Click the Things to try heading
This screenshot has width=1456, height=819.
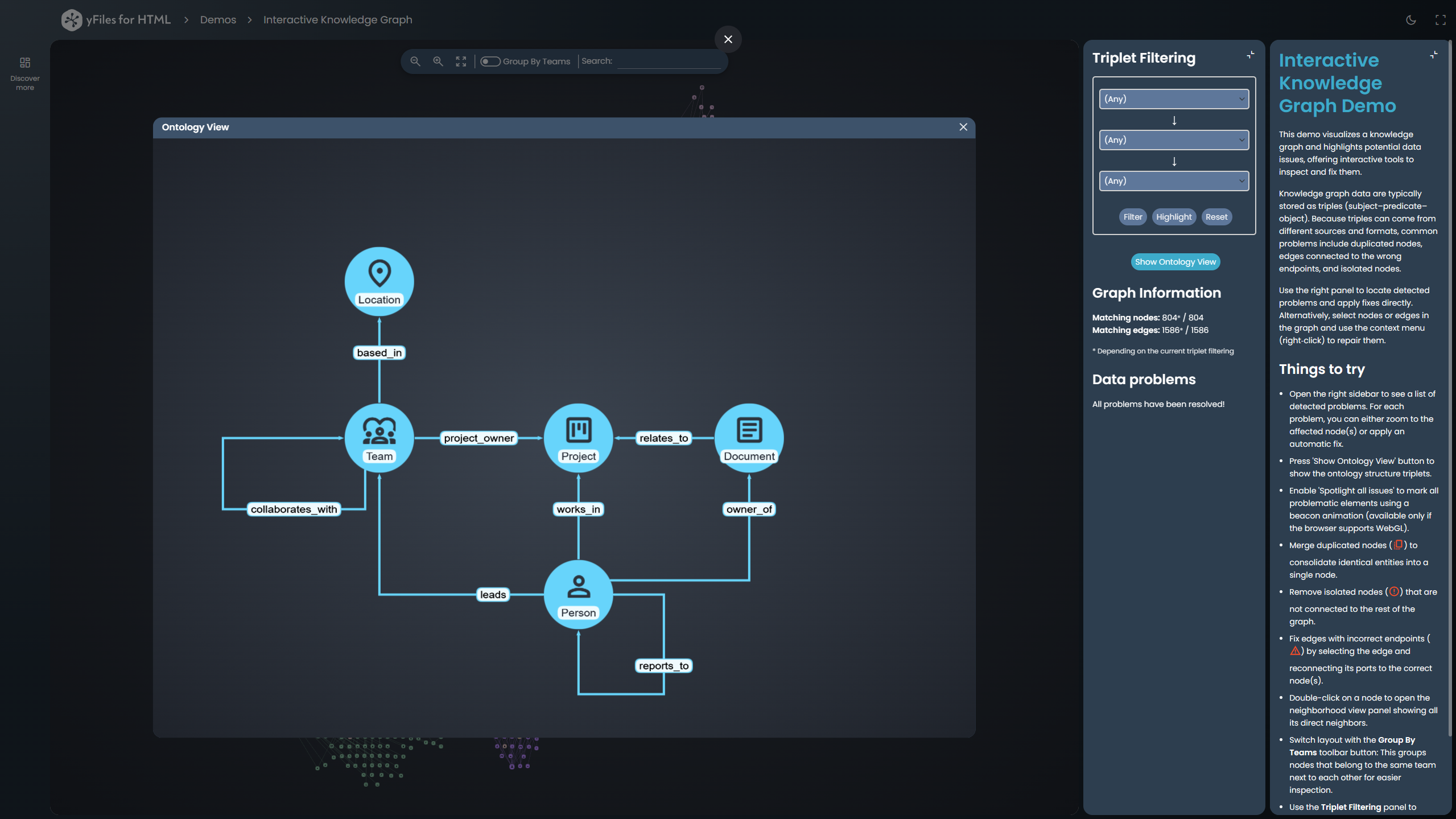tap(1321, 369)
